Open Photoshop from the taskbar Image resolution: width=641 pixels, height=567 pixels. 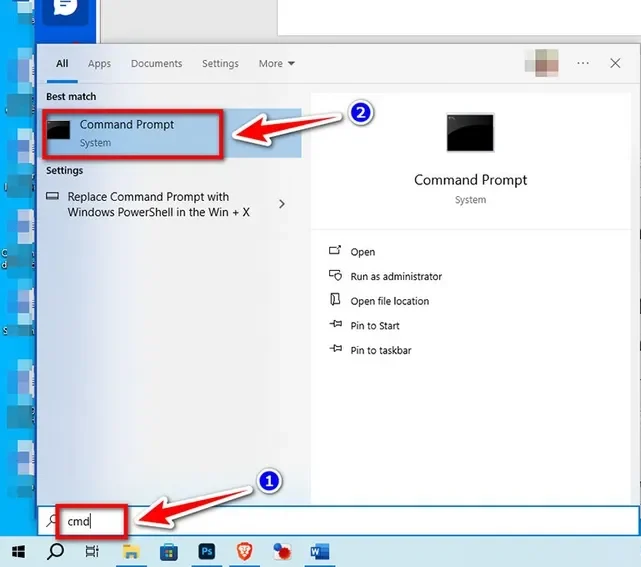(206, 551)
